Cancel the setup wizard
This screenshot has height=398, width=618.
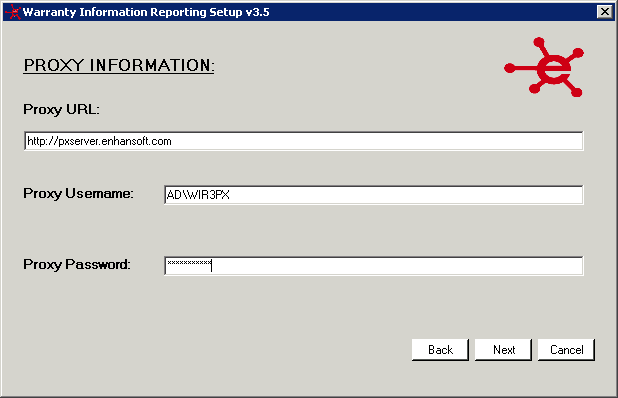(x=566, y=350)
